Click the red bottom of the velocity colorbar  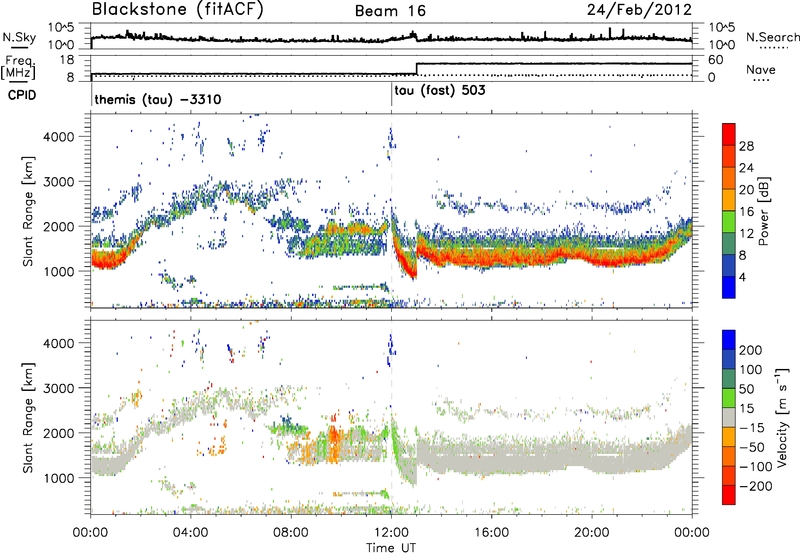(x=729, y=496)
